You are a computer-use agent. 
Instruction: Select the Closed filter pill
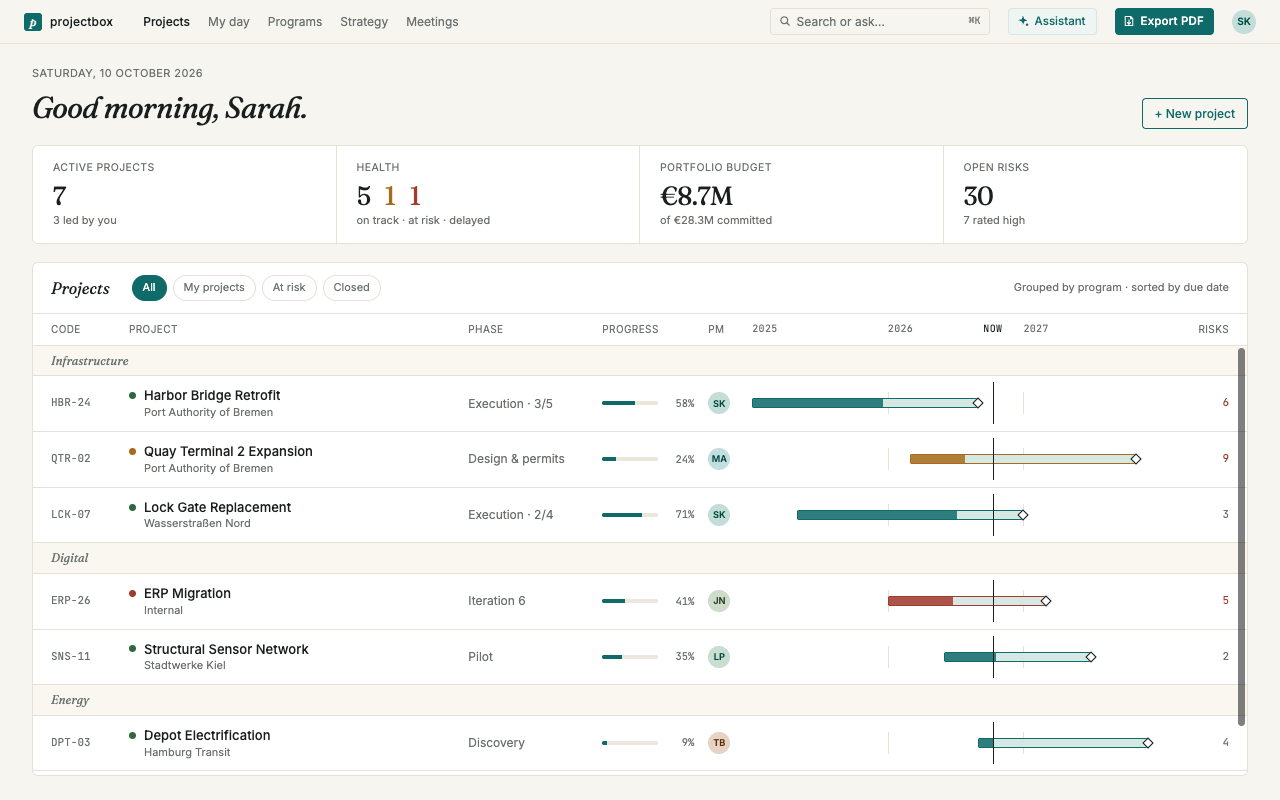click(351, 288)
